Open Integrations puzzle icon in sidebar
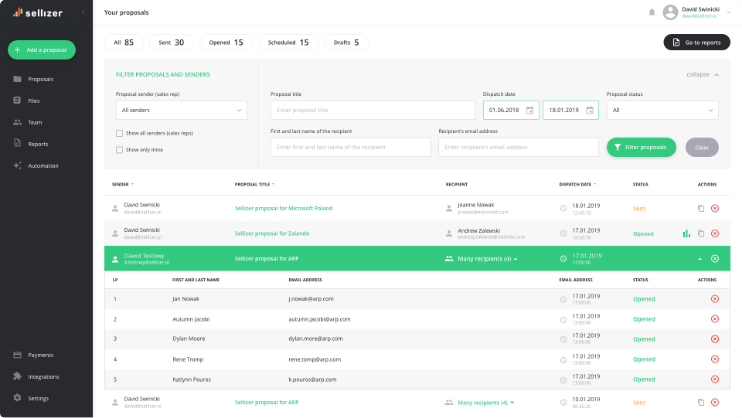The height and width of the screenshot is (418, 742). pos(17,376)
